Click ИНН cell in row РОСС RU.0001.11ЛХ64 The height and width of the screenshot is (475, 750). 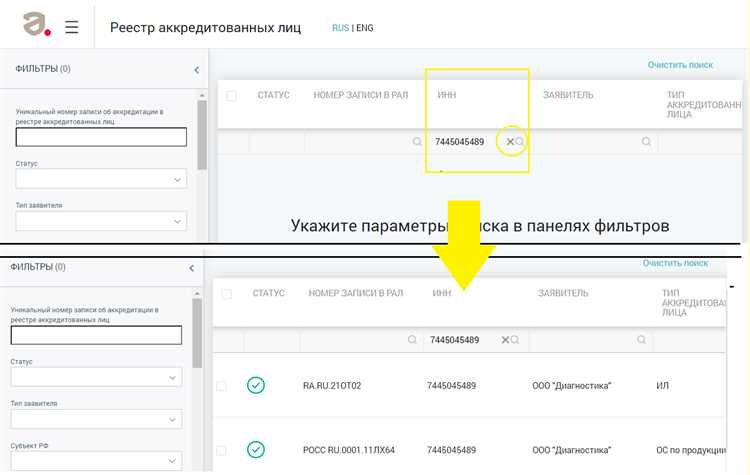pyautogui.click(x=451, y=450)
